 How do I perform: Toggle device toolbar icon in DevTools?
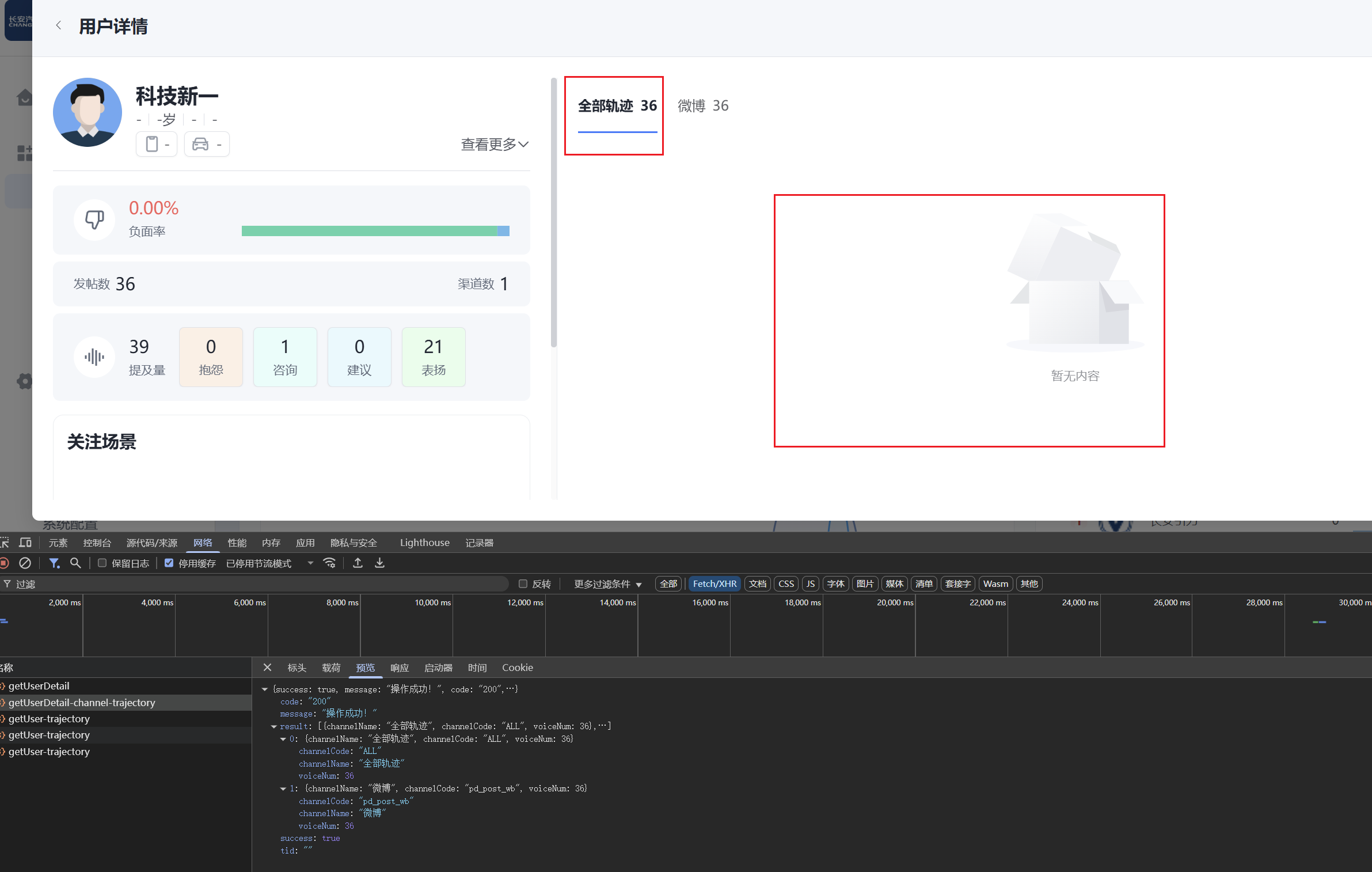(25, 543)
